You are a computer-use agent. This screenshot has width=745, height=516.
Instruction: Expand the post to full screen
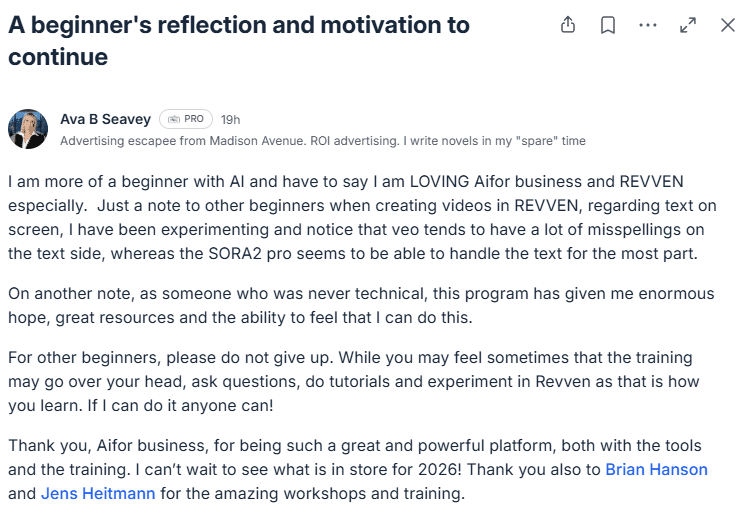688,26
